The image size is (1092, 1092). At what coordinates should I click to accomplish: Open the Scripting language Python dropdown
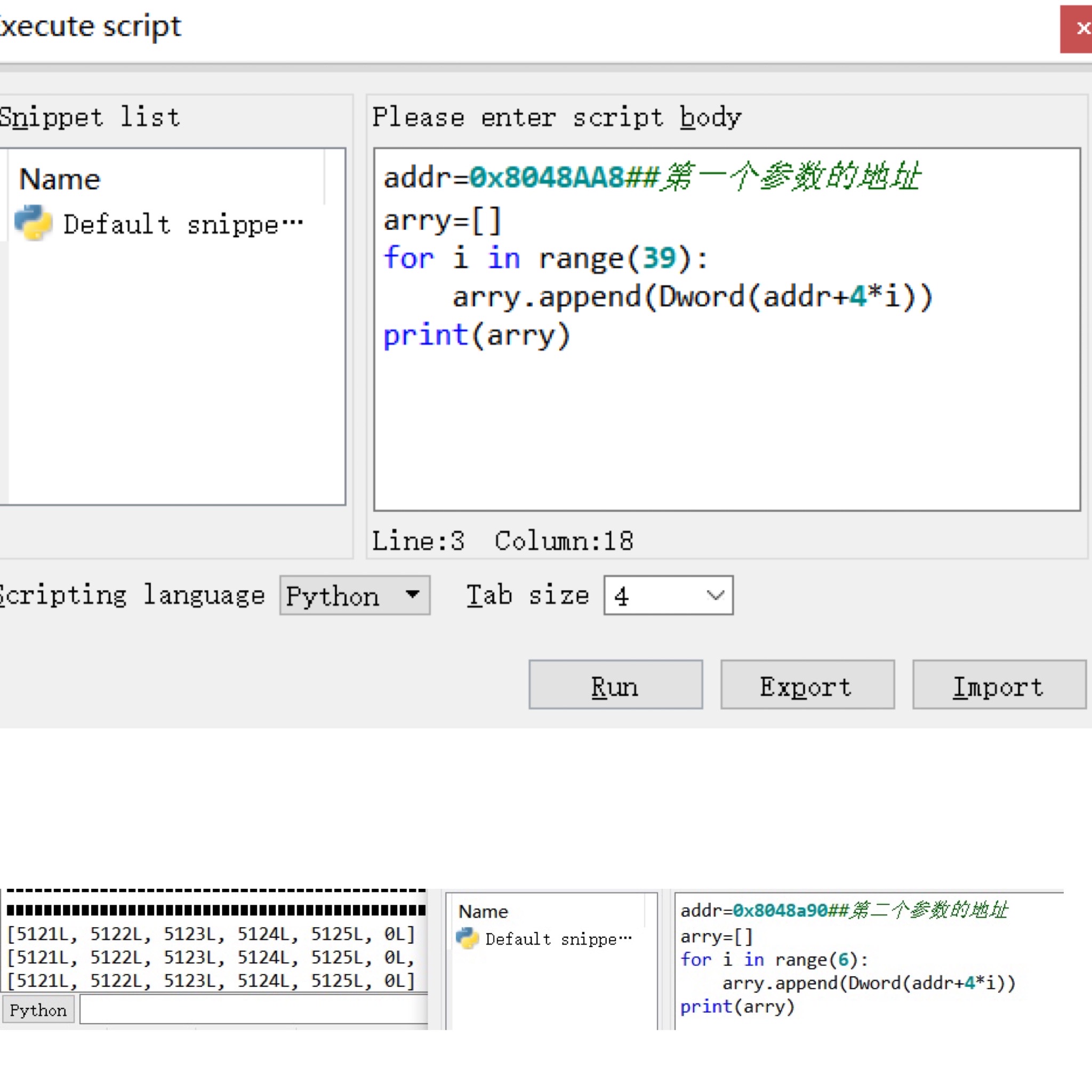tap(355, 595)
